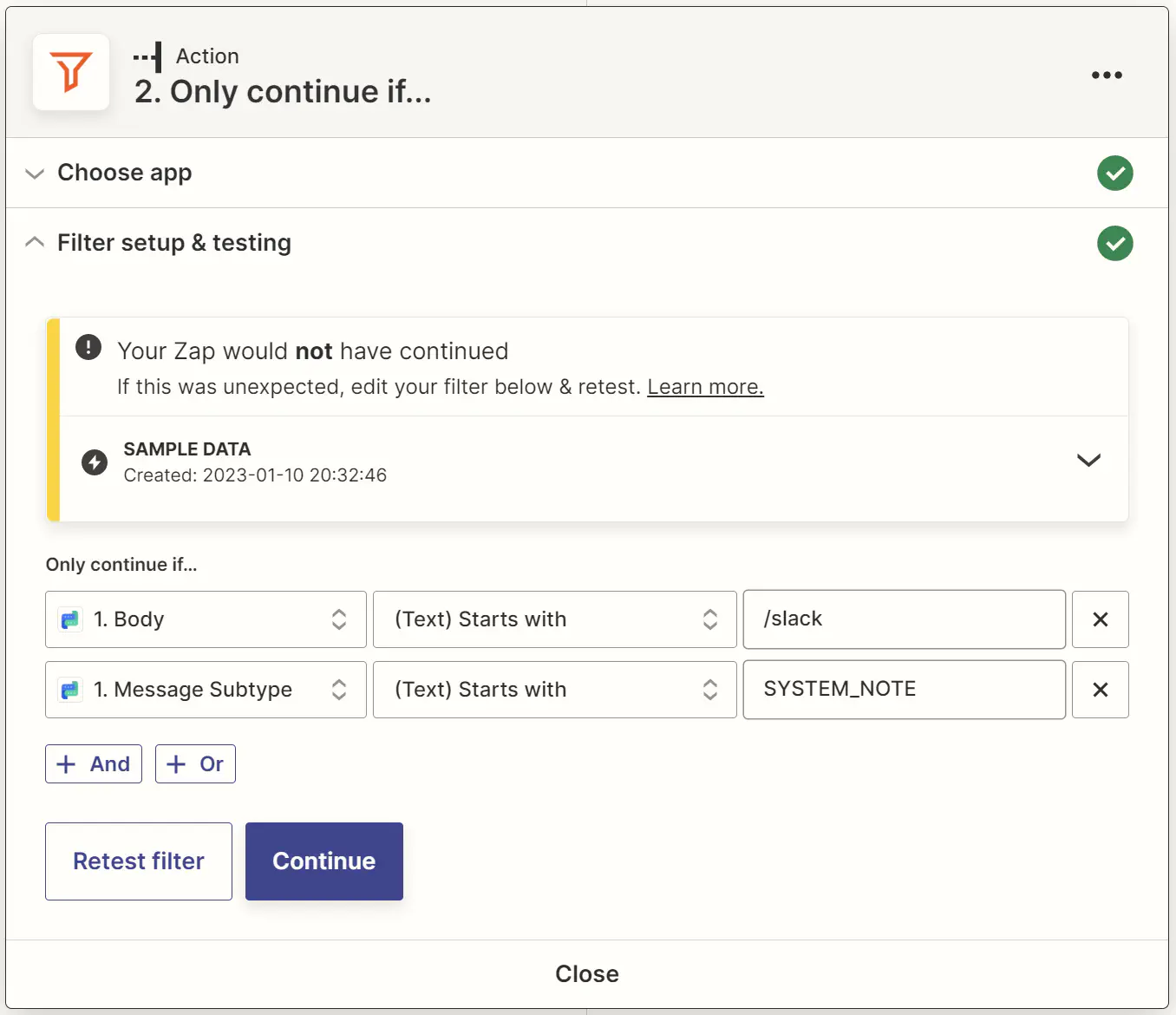The height and width of the screenshot is (1015, 1176).
Task: Click the lightning bolt sample data icon
Action: pyautogui.click(x=94, y=462)
